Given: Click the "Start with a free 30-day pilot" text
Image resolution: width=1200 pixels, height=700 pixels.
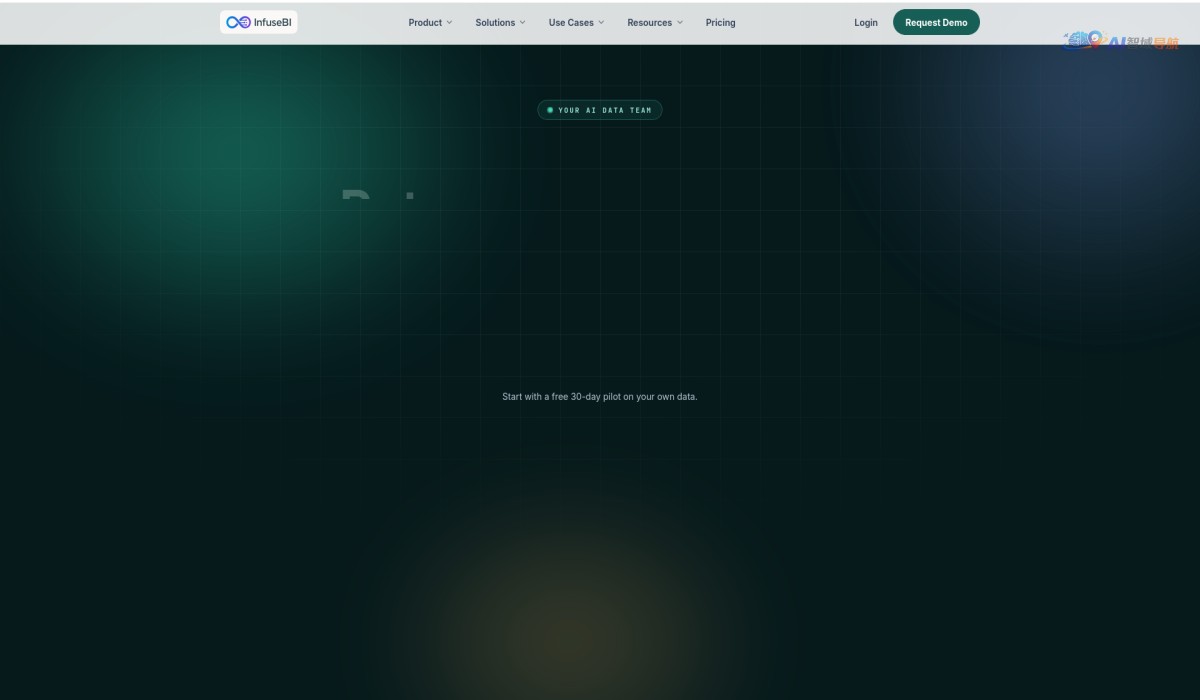Looking at the screenshot, I should pyautogui.click(x=600, y=397).
